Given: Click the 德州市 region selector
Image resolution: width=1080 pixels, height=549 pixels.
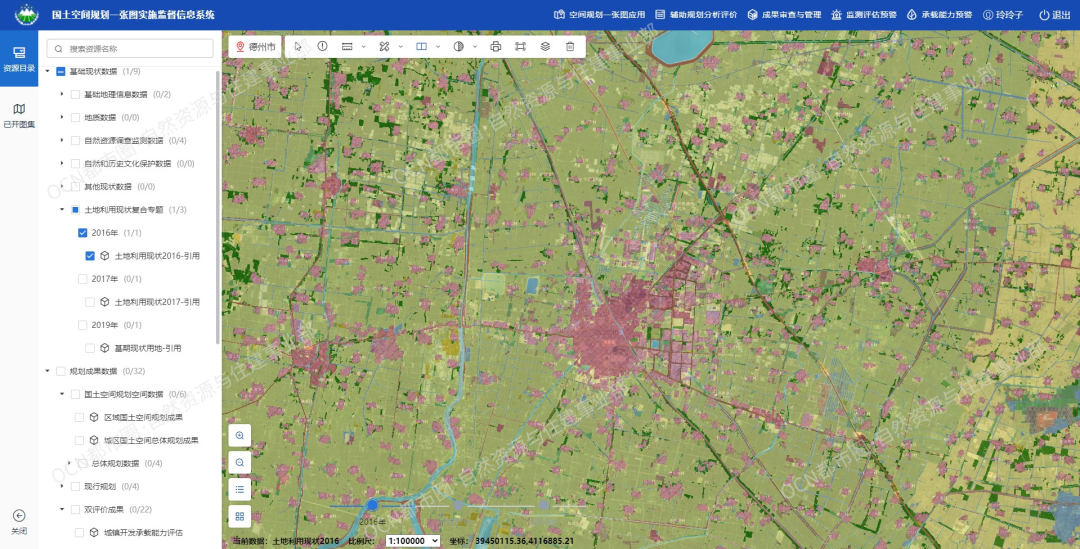Looking at the screenshot, I should pos(256,47).
